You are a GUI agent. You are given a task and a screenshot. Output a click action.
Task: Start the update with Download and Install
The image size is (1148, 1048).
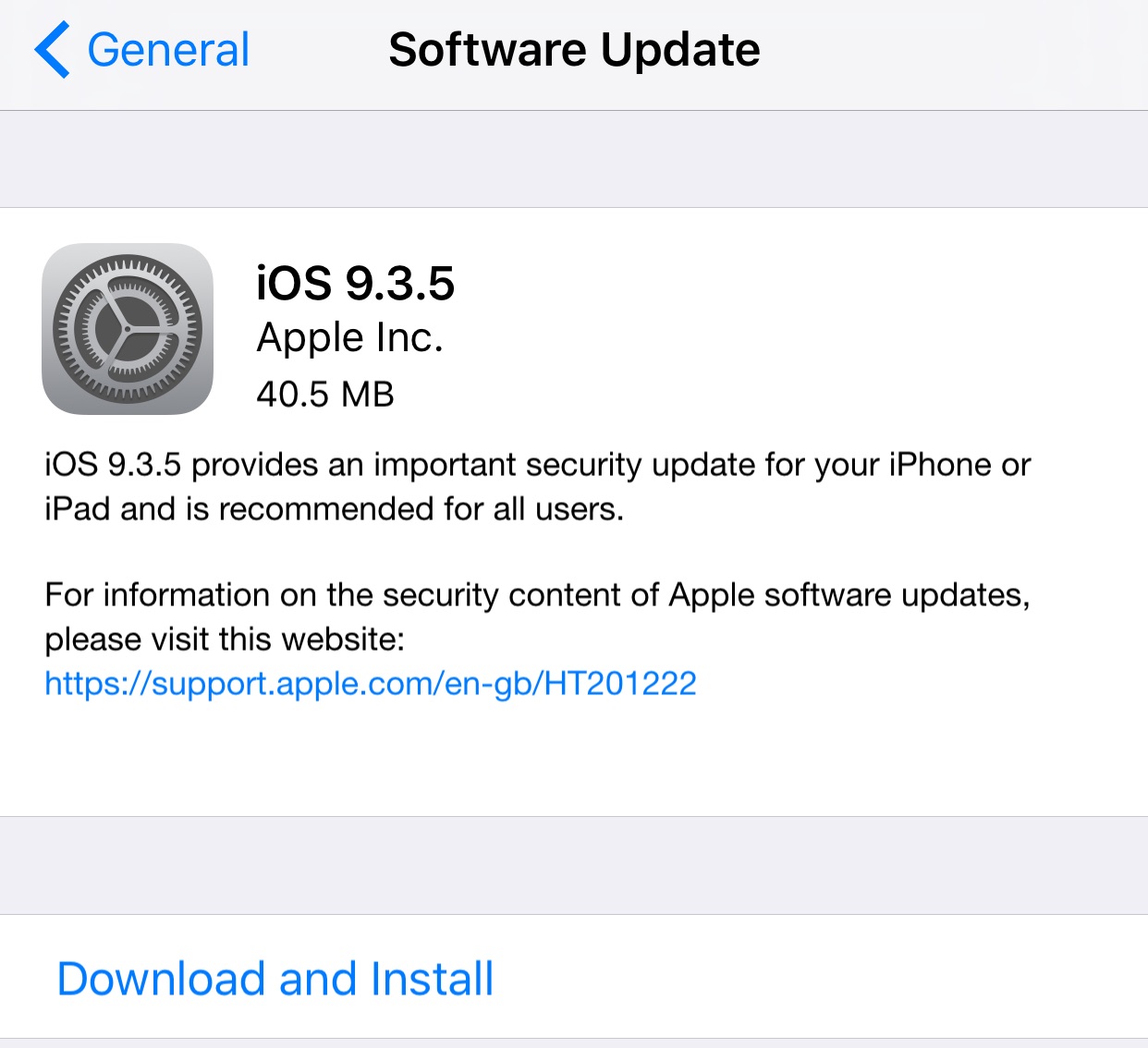pyautogui.click(x=275, y=979)
